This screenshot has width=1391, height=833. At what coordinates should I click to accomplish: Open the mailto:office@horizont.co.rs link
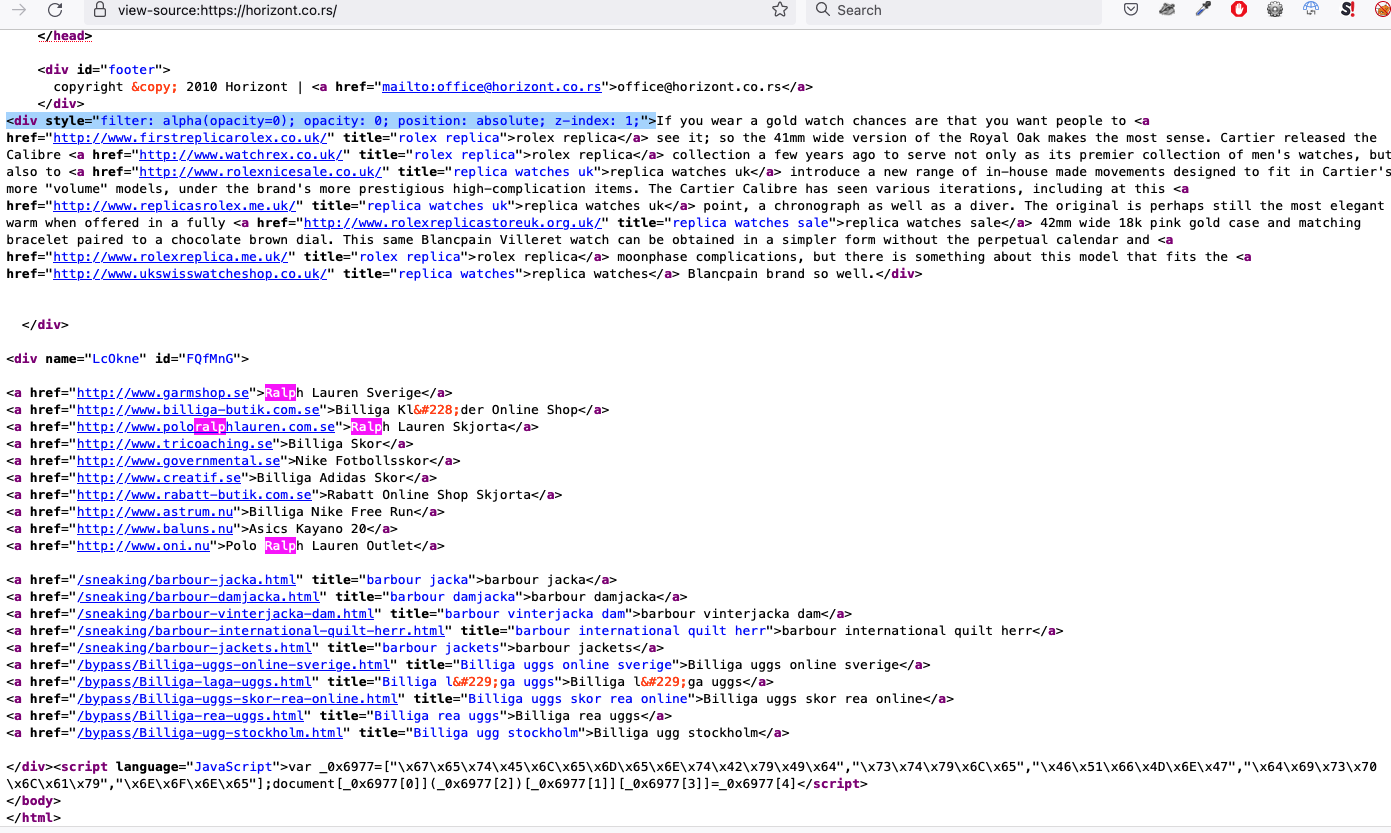[x=492, y=87]
